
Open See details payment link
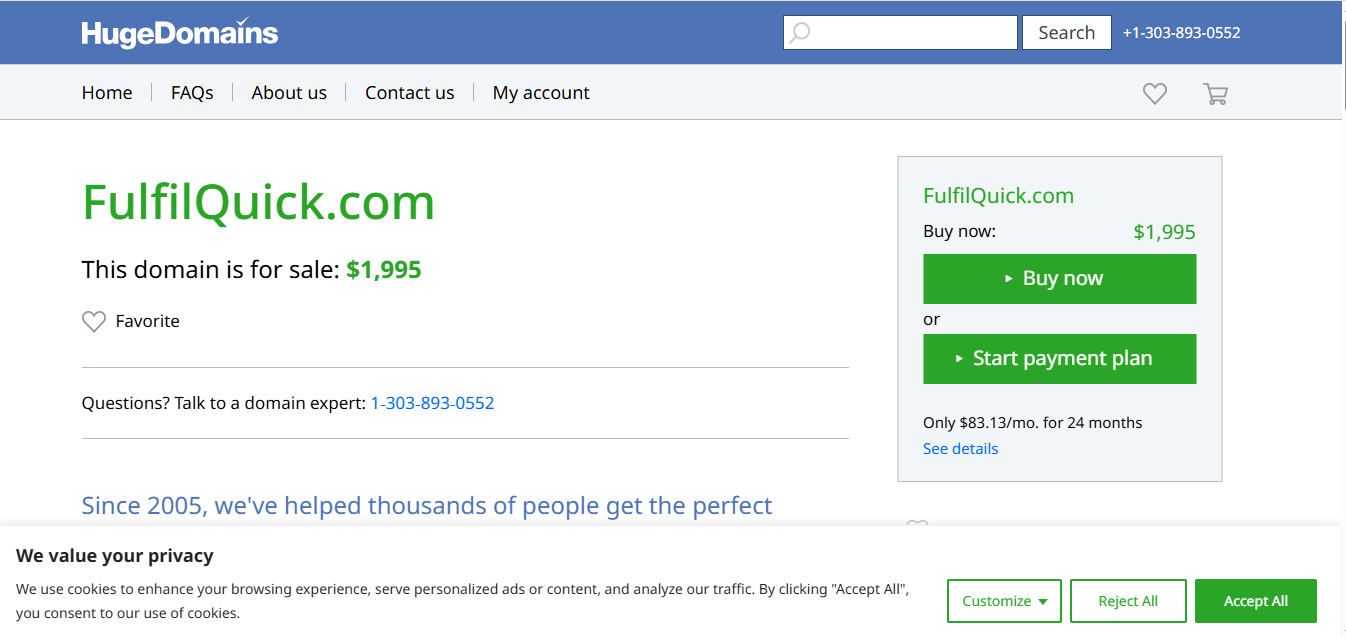960,449
